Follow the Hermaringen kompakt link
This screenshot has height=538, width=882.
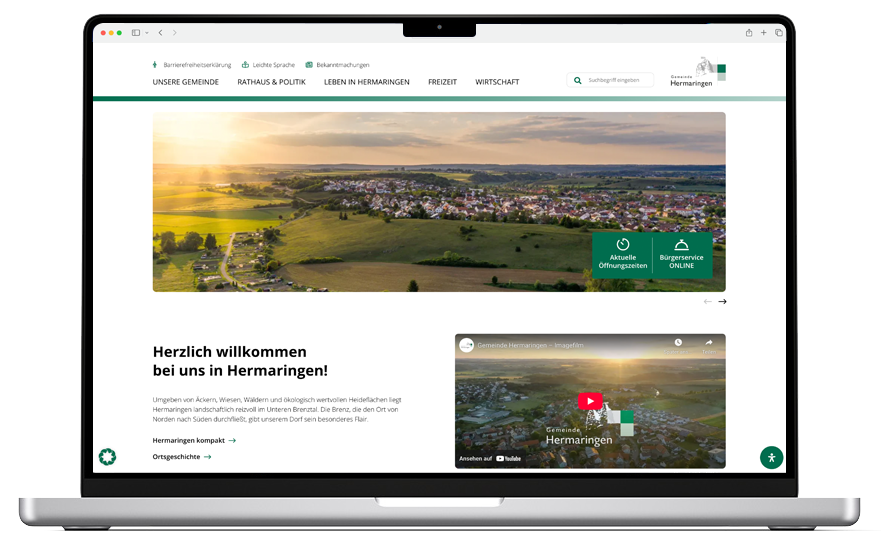[x=194, y=441]
